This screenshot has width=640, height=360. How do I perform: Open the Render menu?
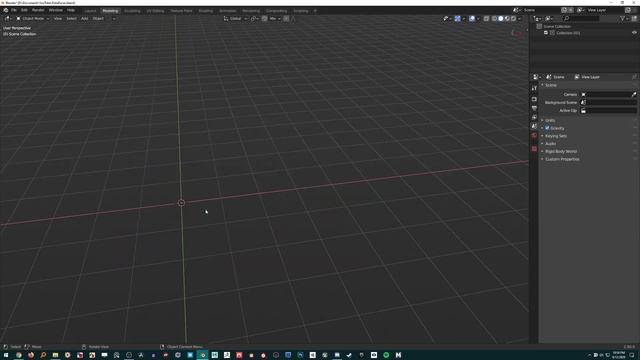[x=38, y=10]
